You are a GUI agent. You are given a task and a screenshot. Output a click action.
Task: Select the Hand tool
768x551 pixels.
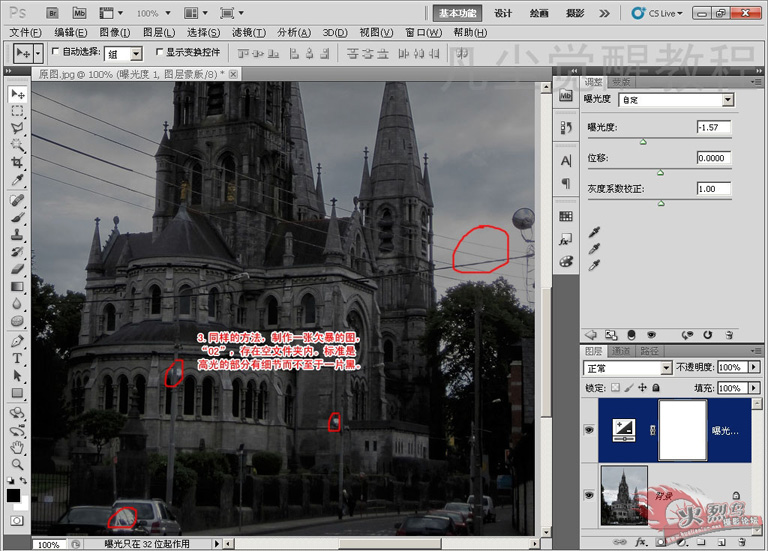(x=18, y=447)
